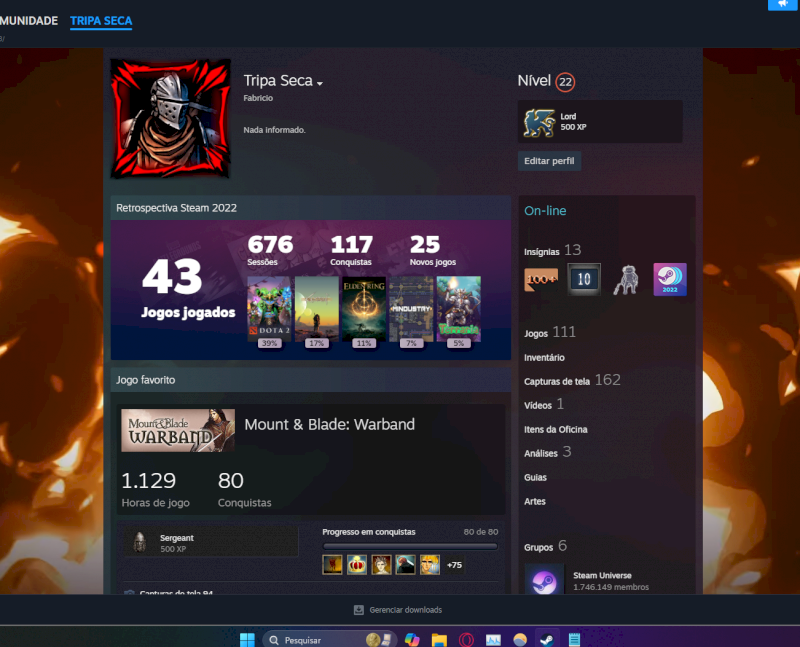Open the COMUNIDADE menu item

[x=29, y=21]
